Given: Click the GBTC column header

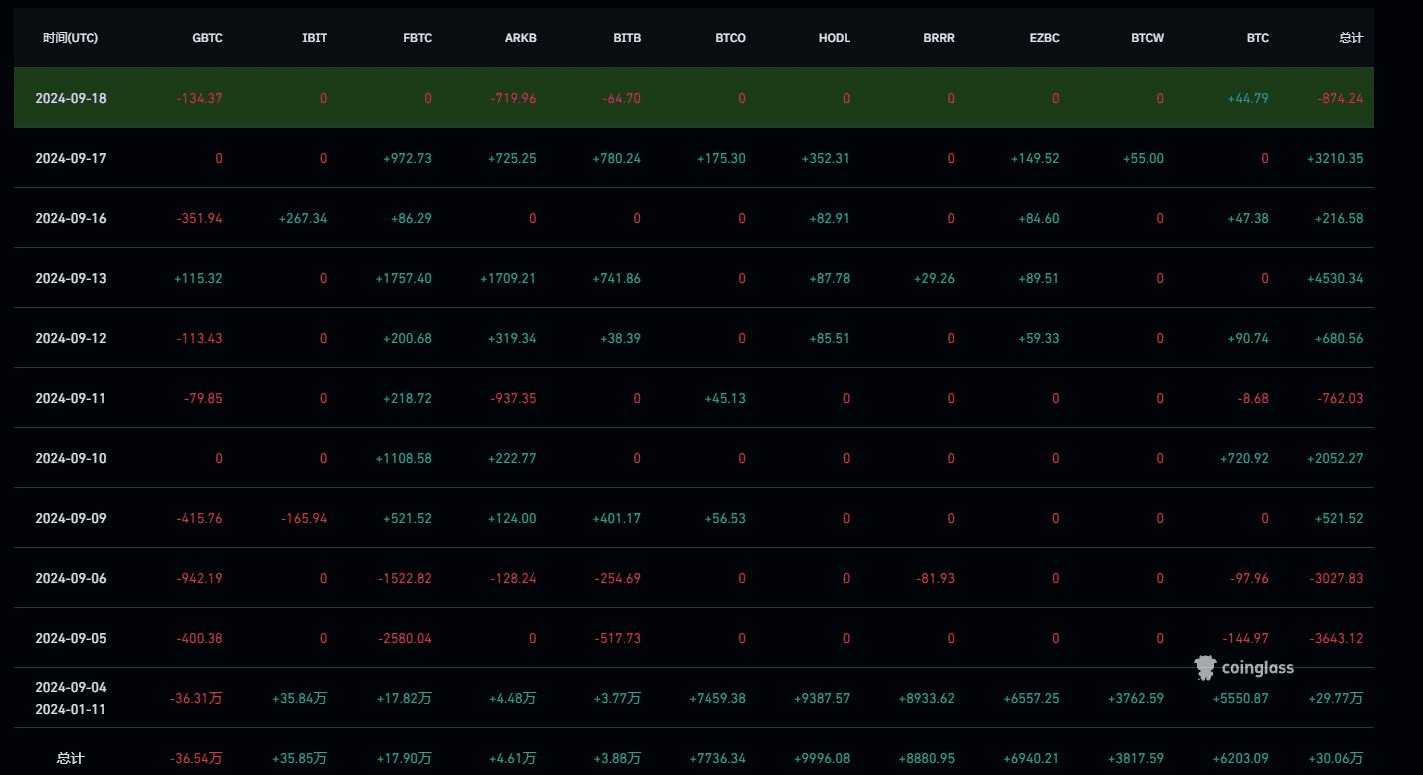Looking at the screenshot, I should tap(208, 38).
